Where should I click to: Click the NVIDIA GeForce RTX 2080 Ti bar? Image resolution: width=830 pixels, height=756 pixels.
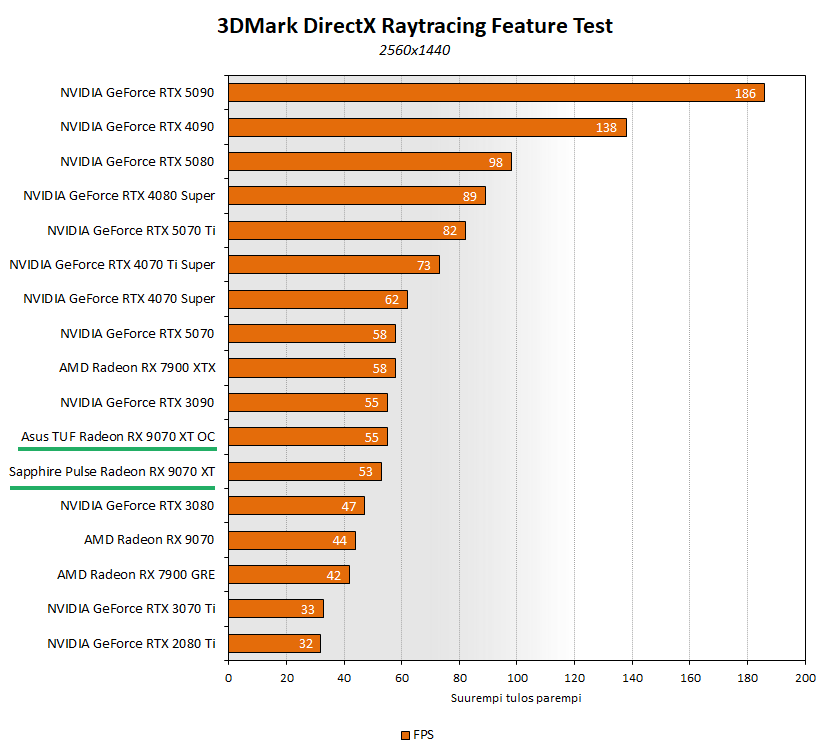click(x=274, y=643)
